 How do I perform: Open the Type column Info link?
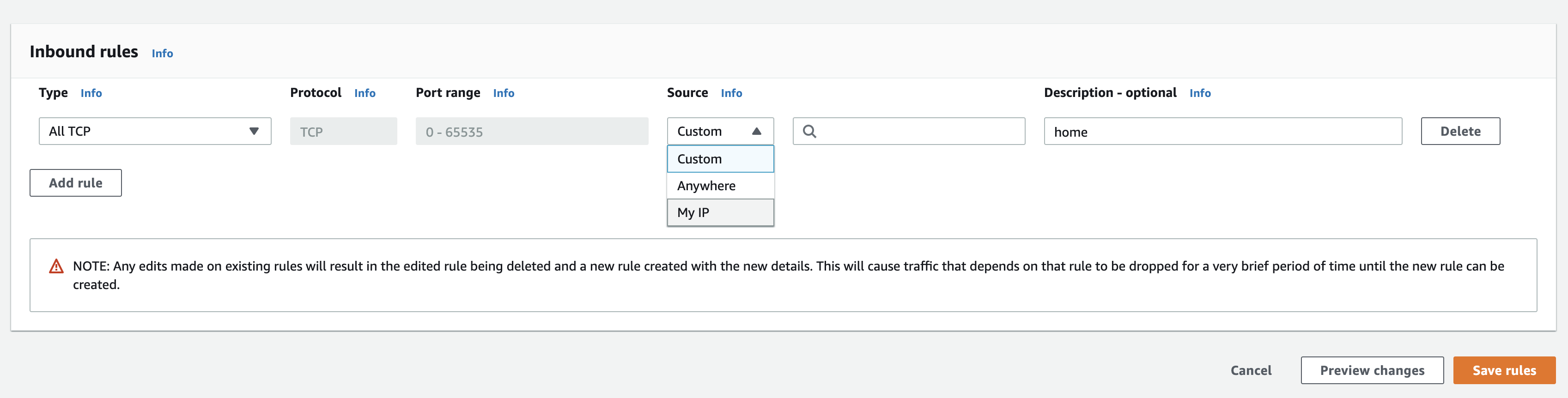pyautogui.click(x=91, y=93)
